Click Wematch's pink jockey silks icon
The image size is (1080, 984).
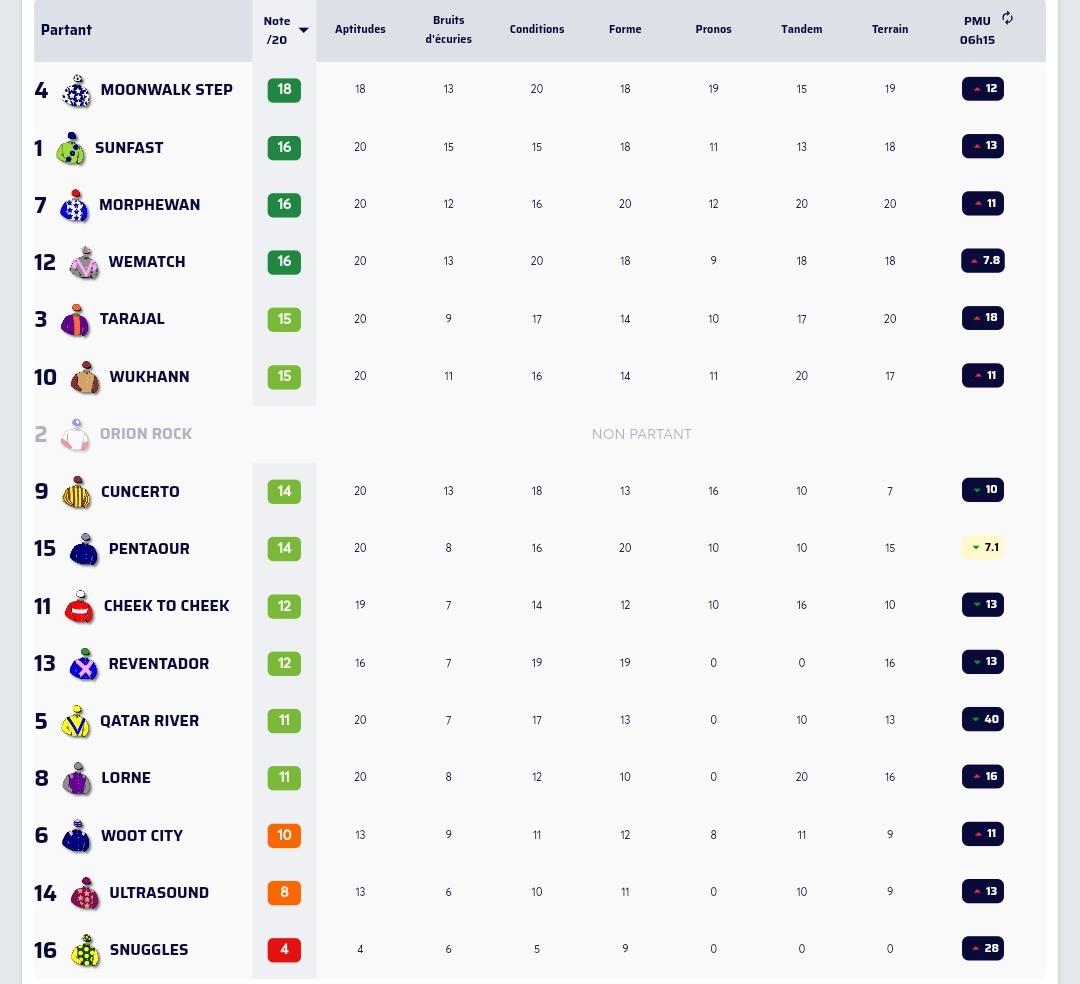point(84,262)
